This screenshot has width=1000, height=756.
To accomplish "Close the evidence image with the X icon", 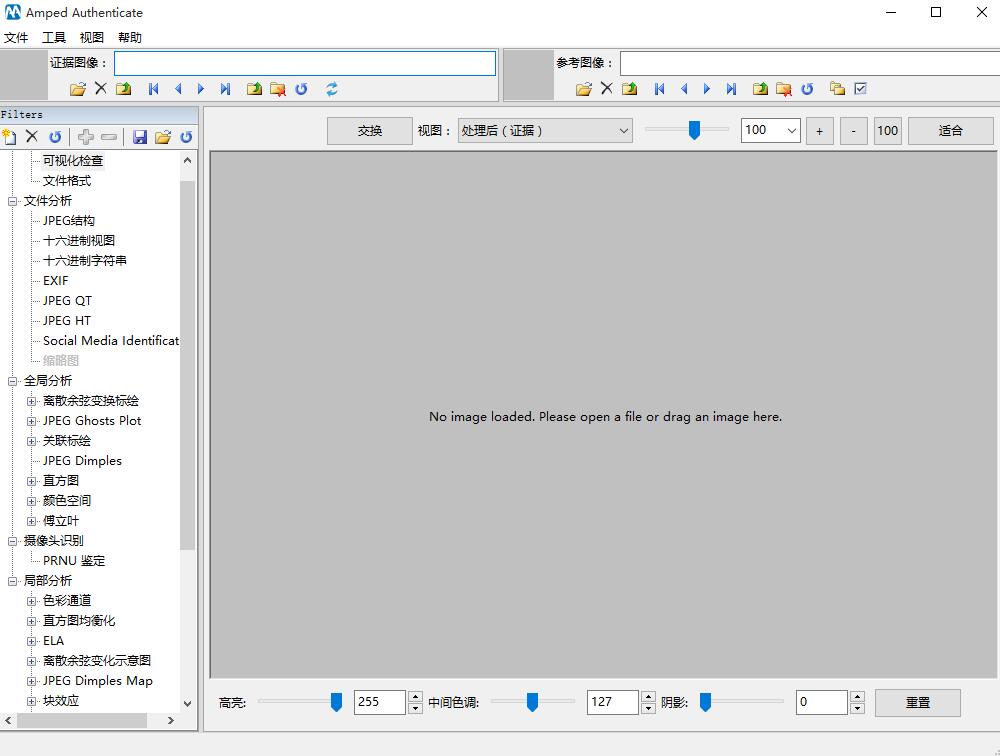I will (x=101, y=89).
